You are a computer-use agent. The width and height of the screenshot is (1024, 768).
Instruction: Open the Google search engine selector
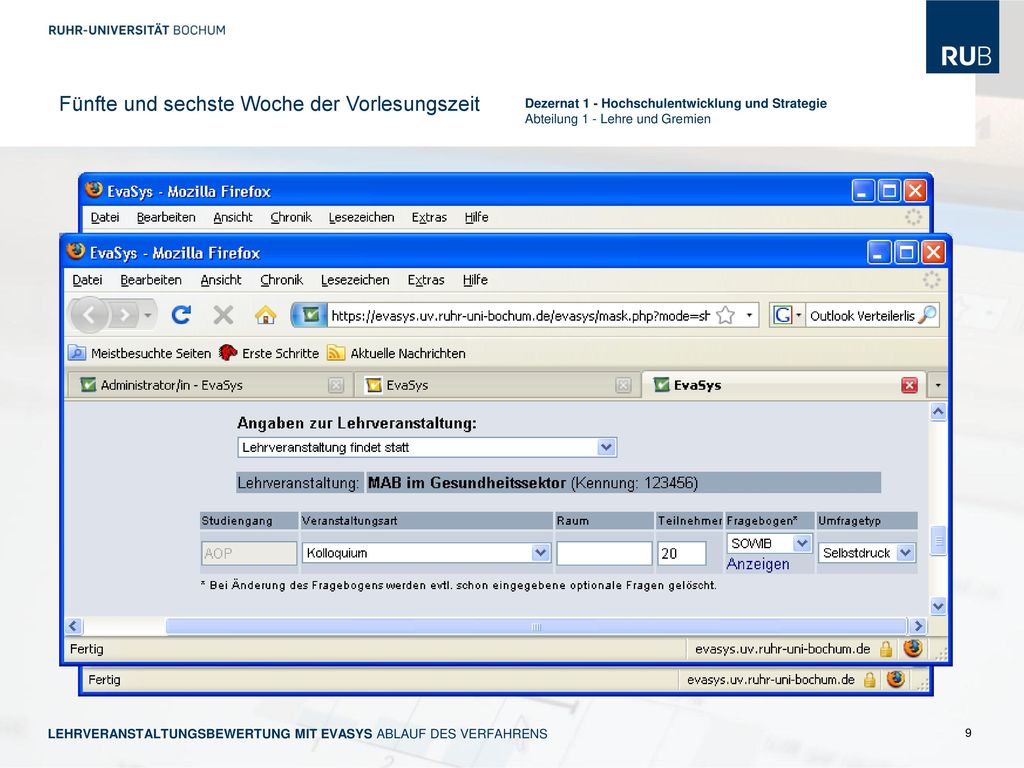click(x=787, y=316)
